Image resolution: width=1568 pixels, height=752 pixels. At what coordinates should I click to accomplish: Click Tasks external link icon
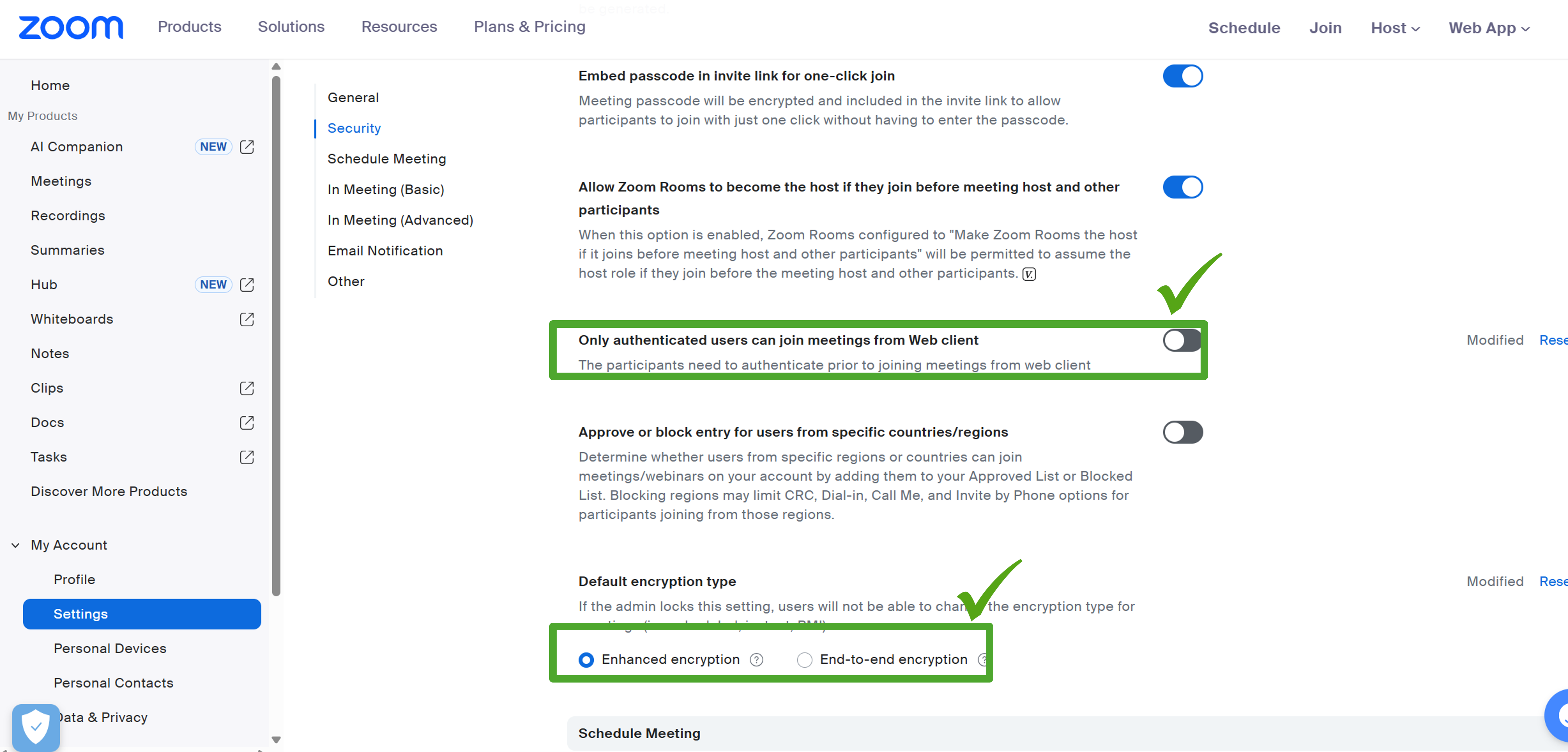(x=247, y=457)
